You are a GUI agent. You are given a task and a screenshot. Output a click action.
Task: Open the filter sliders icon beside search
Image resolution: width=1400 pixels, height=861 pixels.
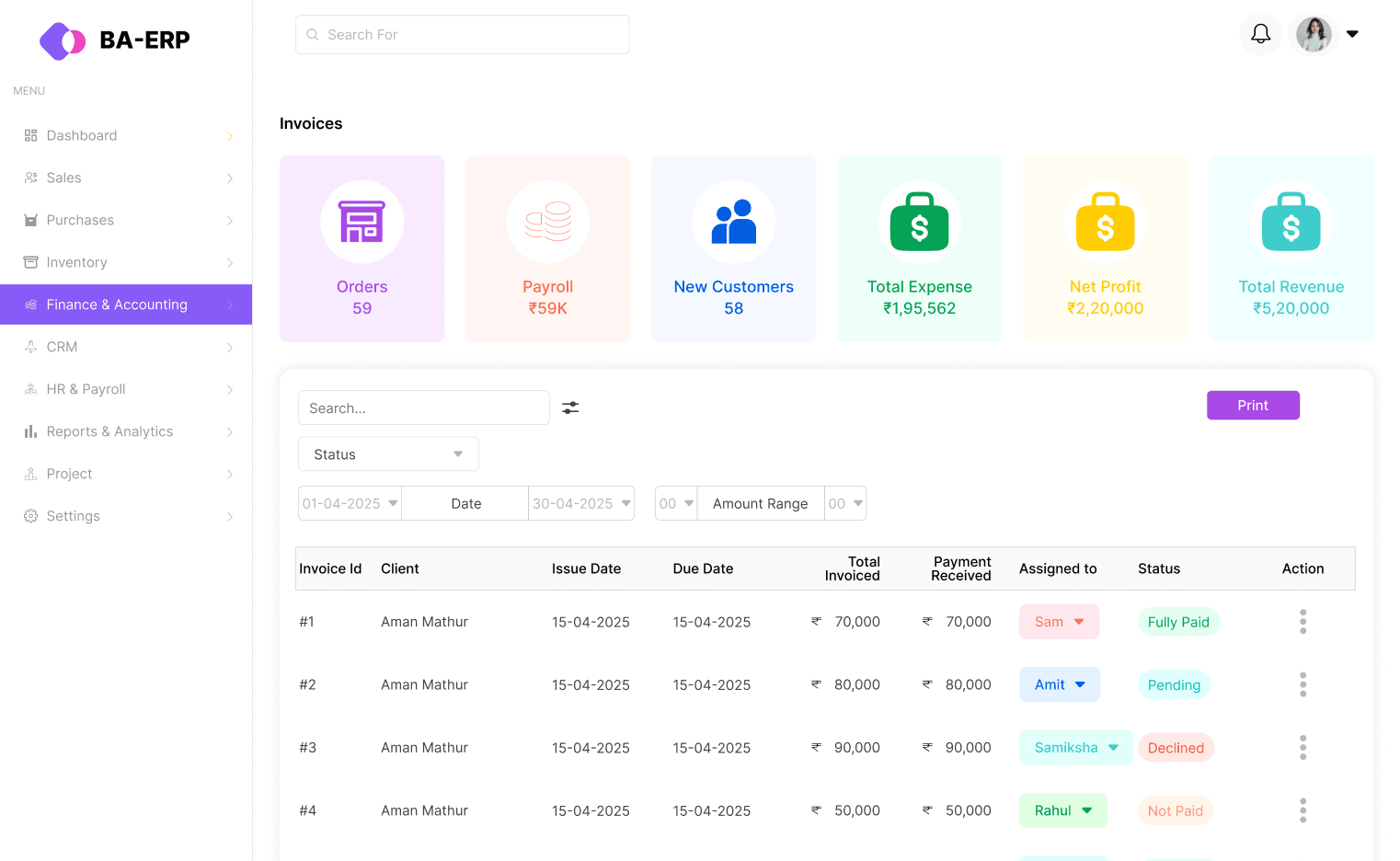[x=570, y=408]
